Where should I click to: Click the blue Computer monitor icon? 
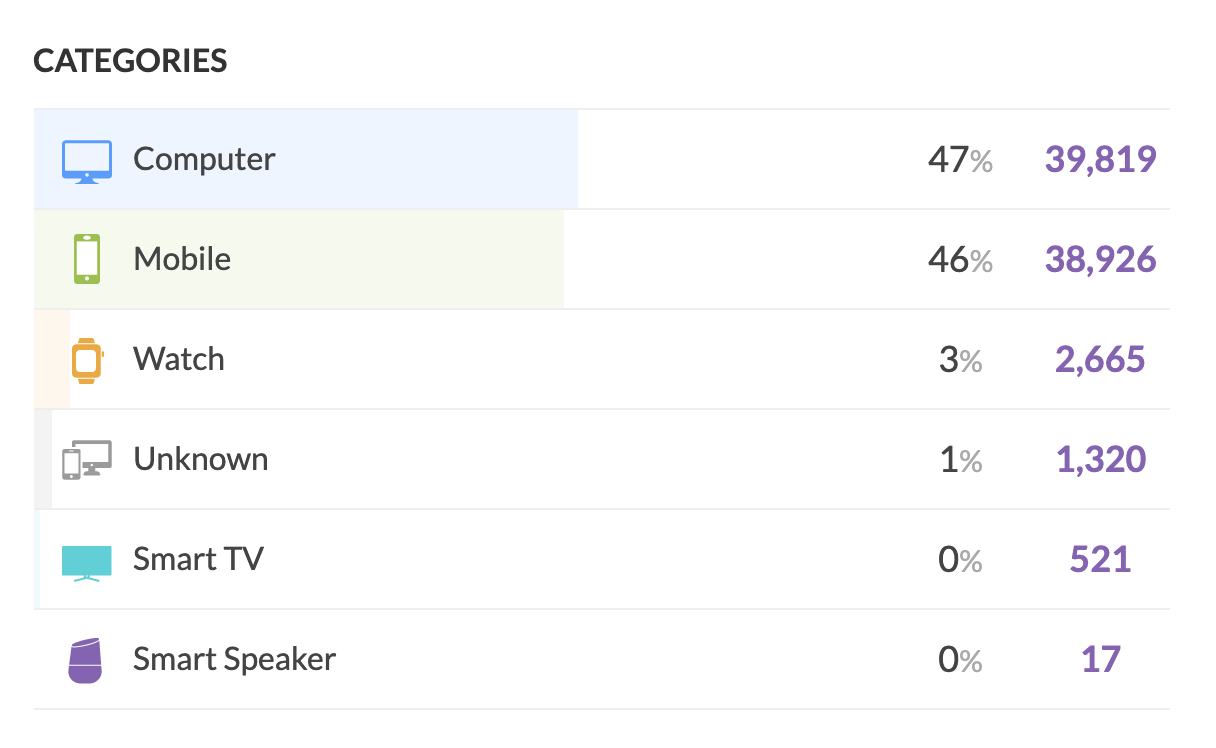[87, 161]
